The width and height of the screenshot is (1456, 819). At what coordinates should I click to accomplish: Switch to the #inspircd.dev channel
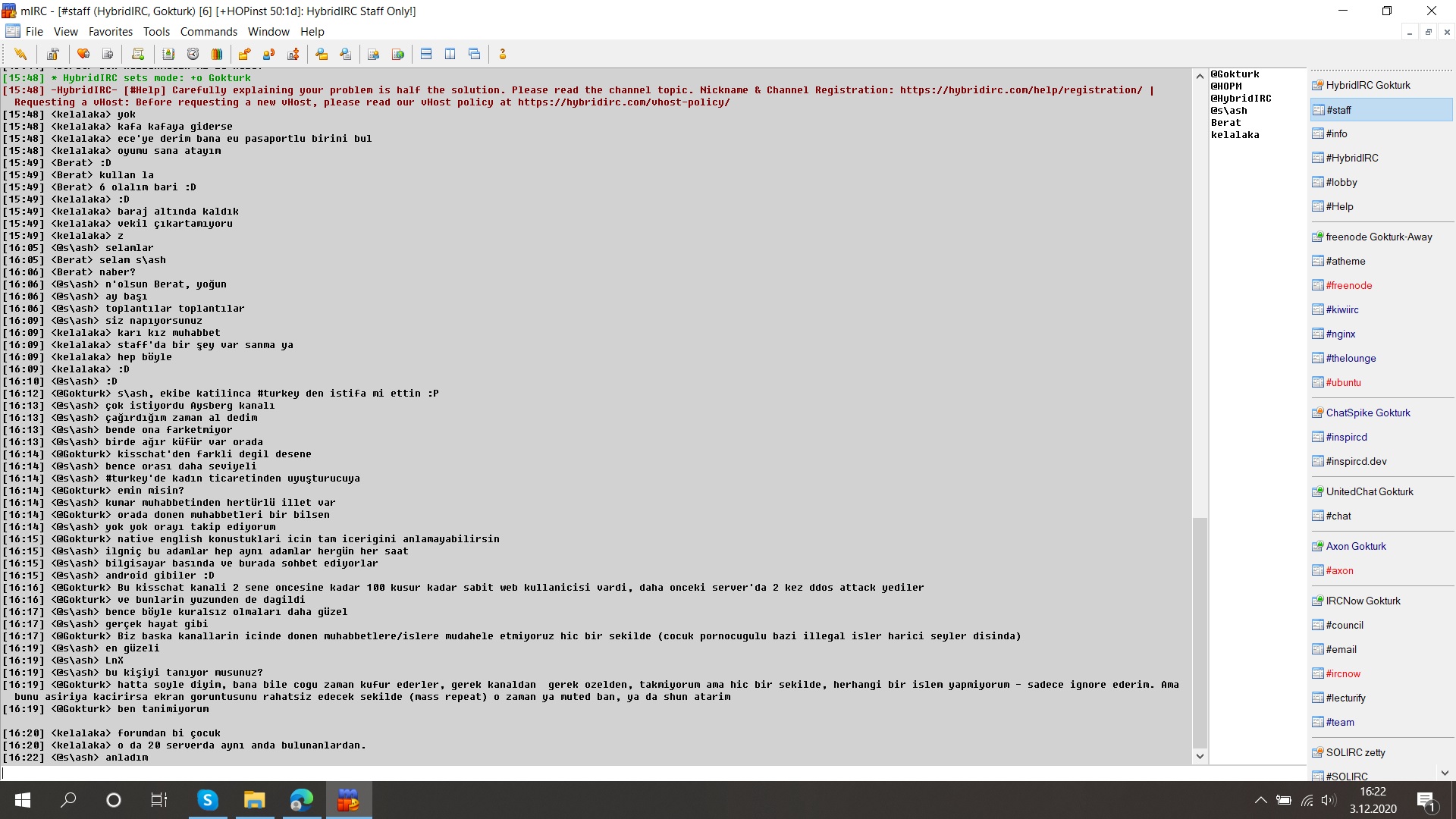[1381, 461]
